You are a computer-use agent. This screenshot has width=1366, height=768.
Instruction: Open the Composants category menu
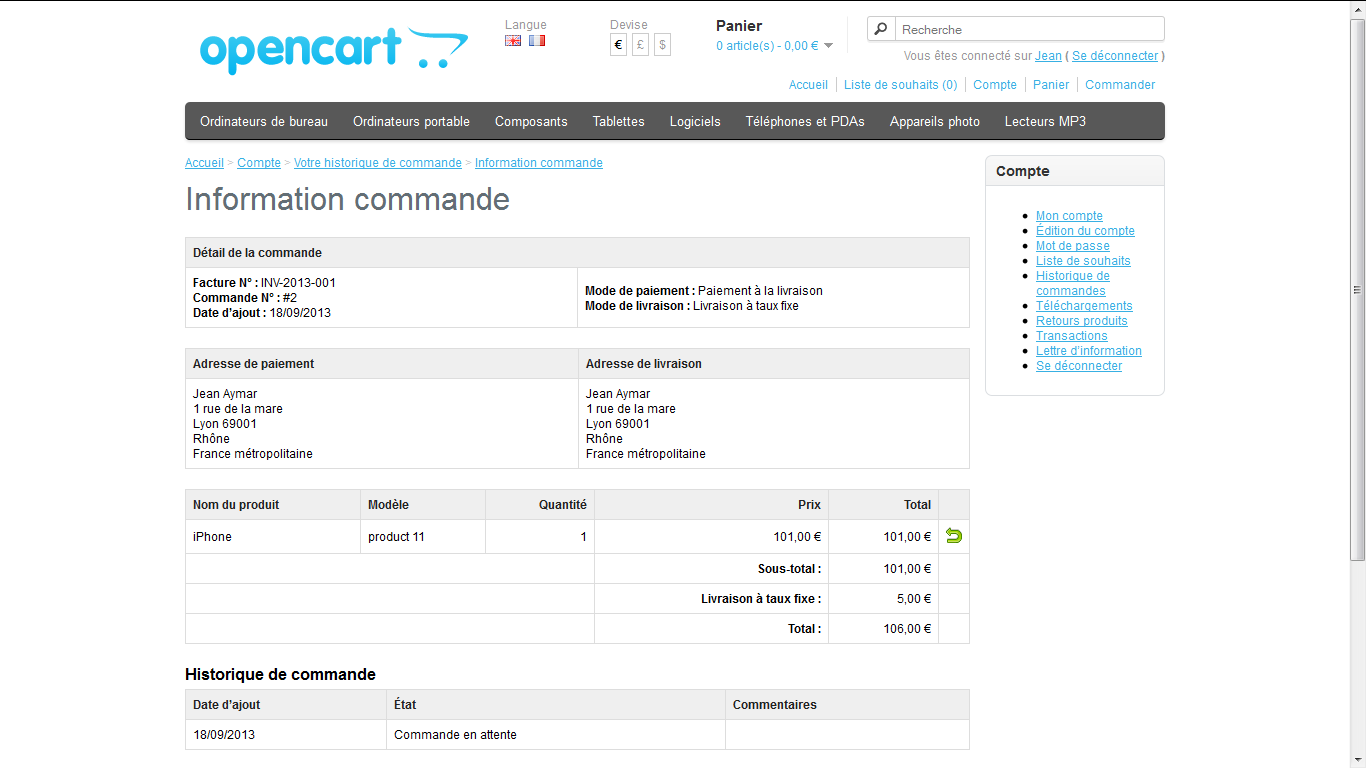tap(531, 122)
